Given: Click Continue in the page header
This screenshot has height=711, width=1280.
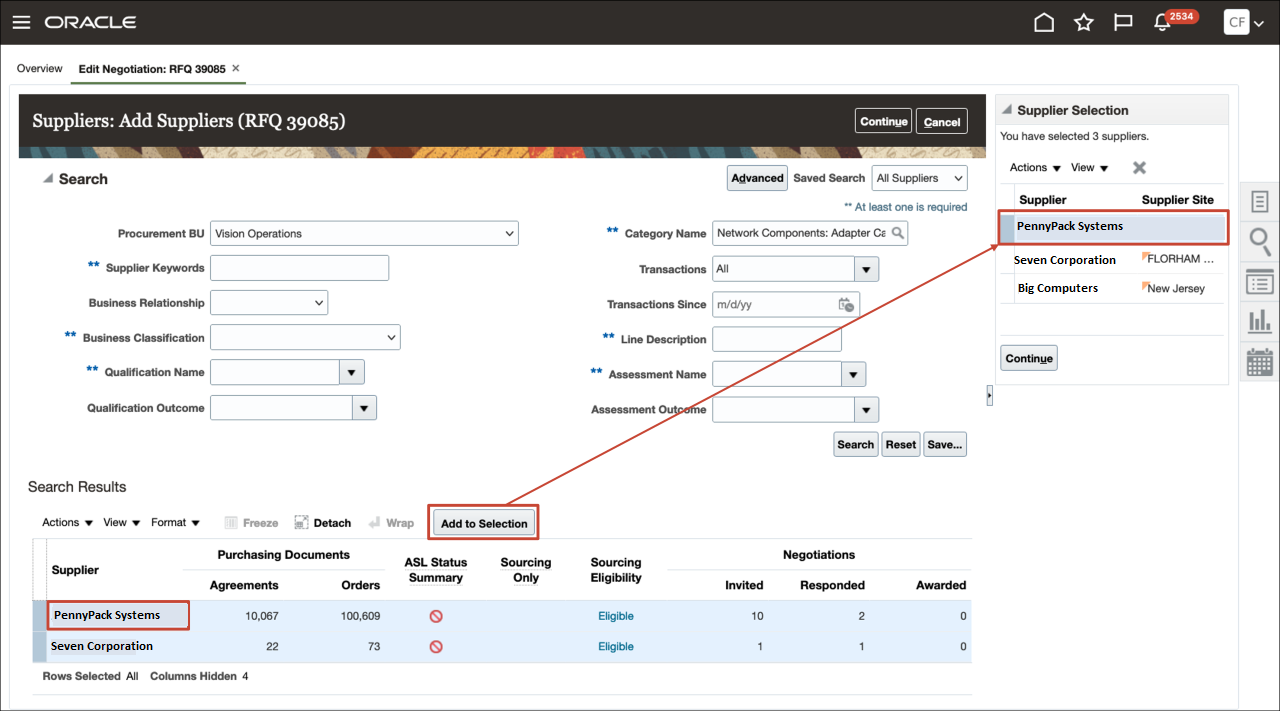Looking at the screenshot, I should pos(884,121).
